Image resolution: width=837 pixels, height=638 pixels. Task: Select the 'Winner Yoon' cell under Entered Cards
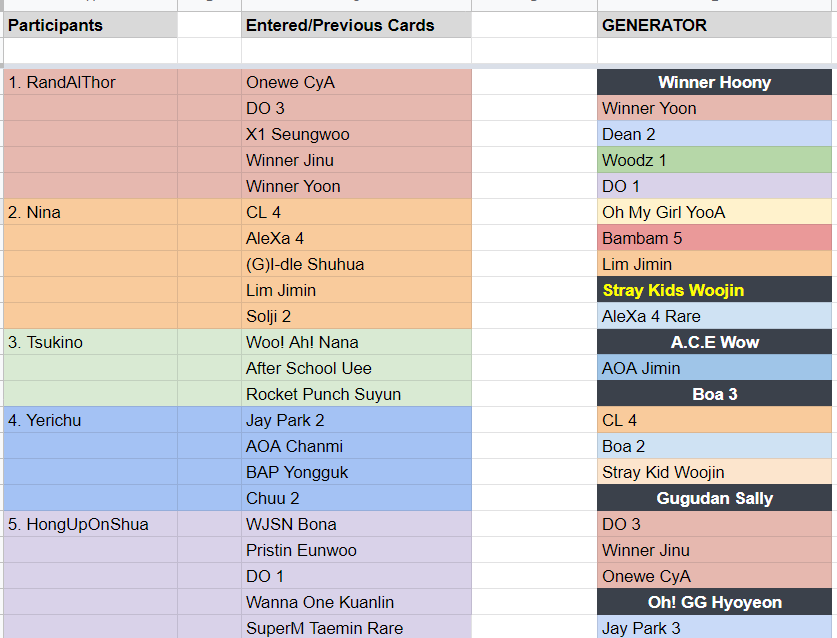point(356,186)
